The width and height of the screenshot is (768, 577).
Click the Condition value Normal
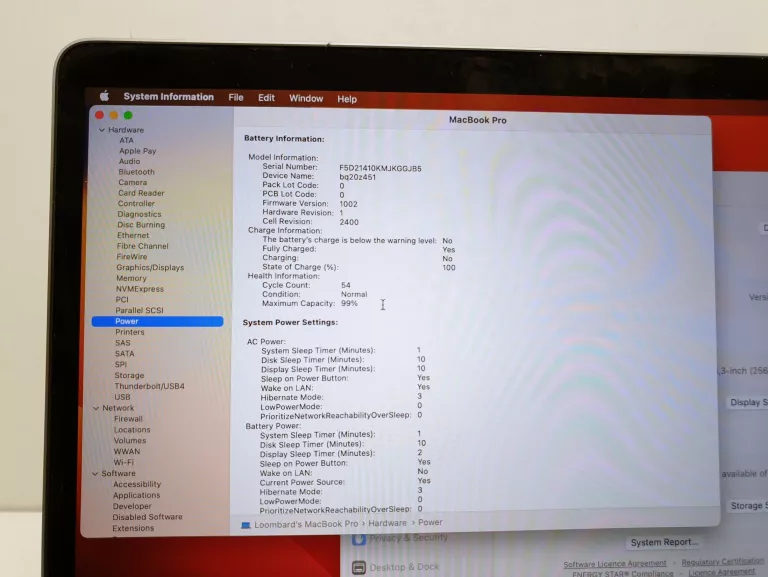(354, 294)
